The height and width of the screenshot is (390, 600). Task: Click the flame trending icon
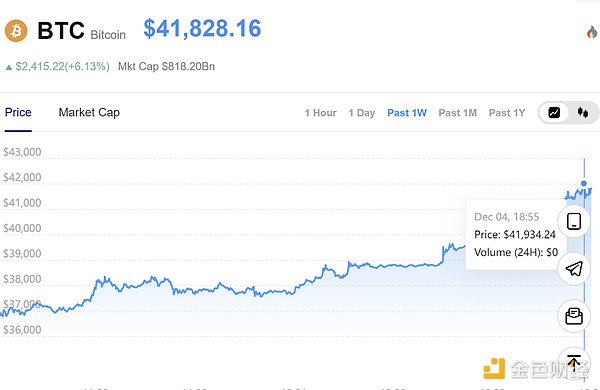coord(592,32)
